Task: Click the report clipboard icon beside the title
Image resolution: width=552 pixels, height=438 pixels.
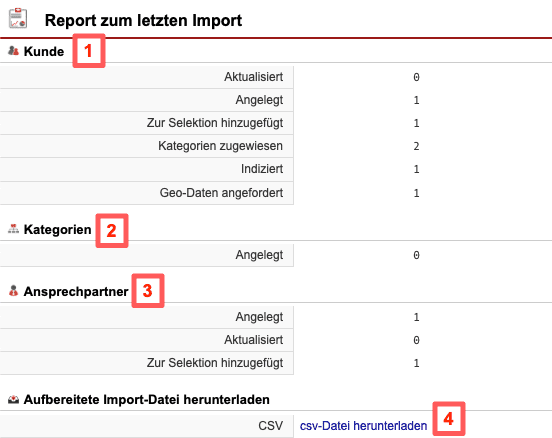Action: (x=18, y=18)
